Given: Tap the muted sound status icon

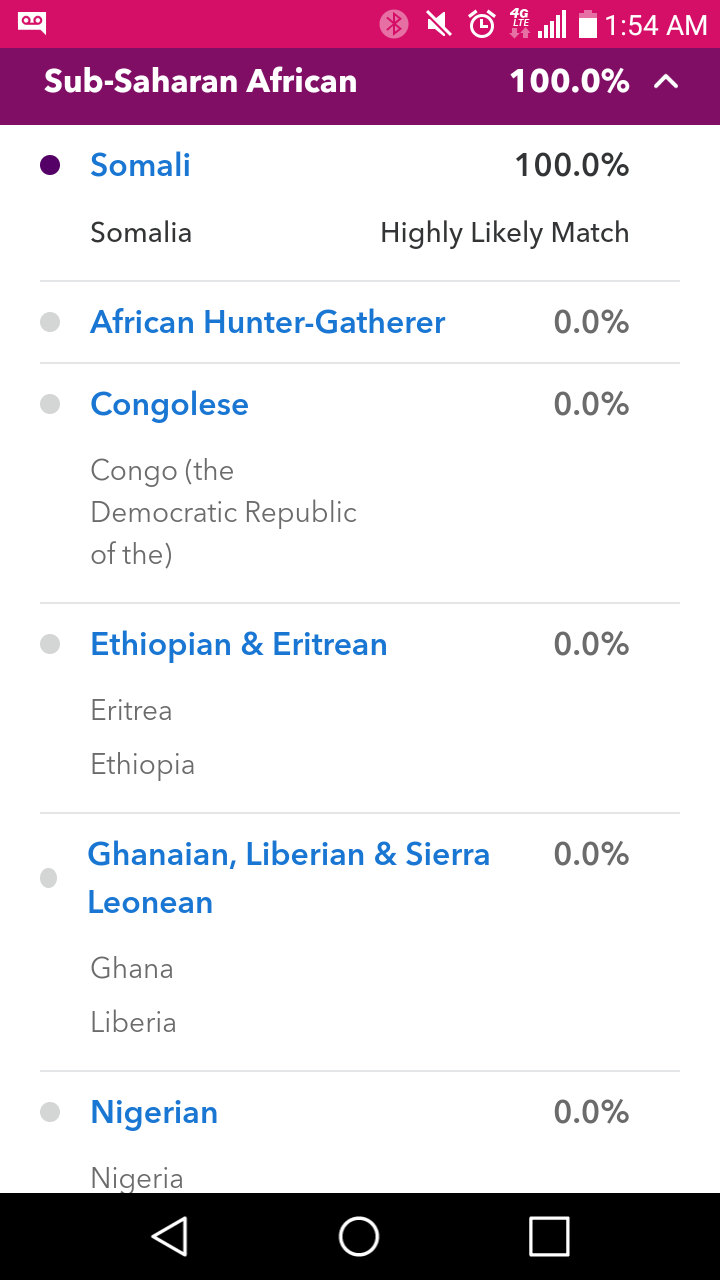Looking at the screenshot, I should (438, 24).
